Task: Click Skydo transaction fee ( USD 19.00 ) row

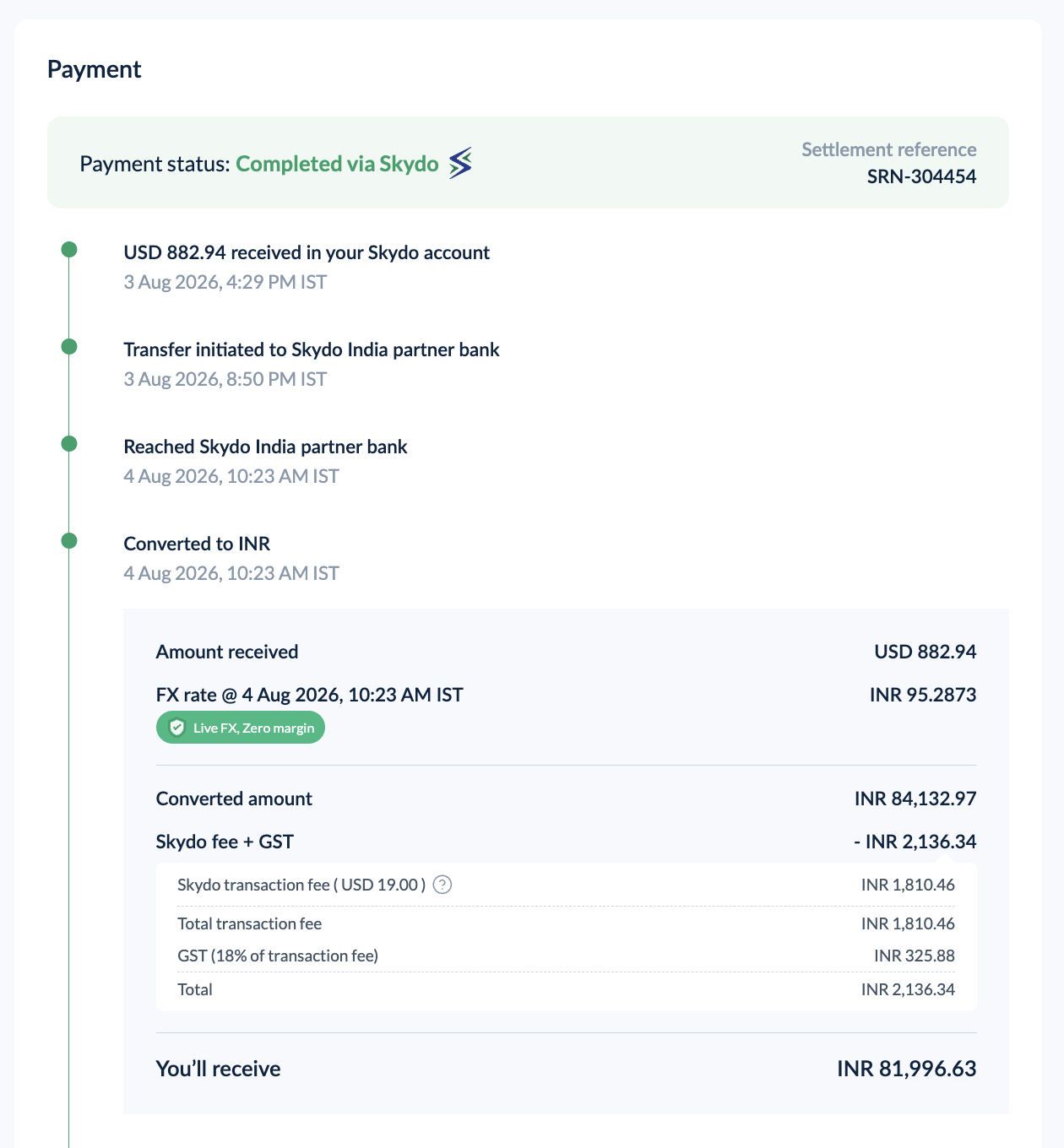Action: (x=567, y=885)
